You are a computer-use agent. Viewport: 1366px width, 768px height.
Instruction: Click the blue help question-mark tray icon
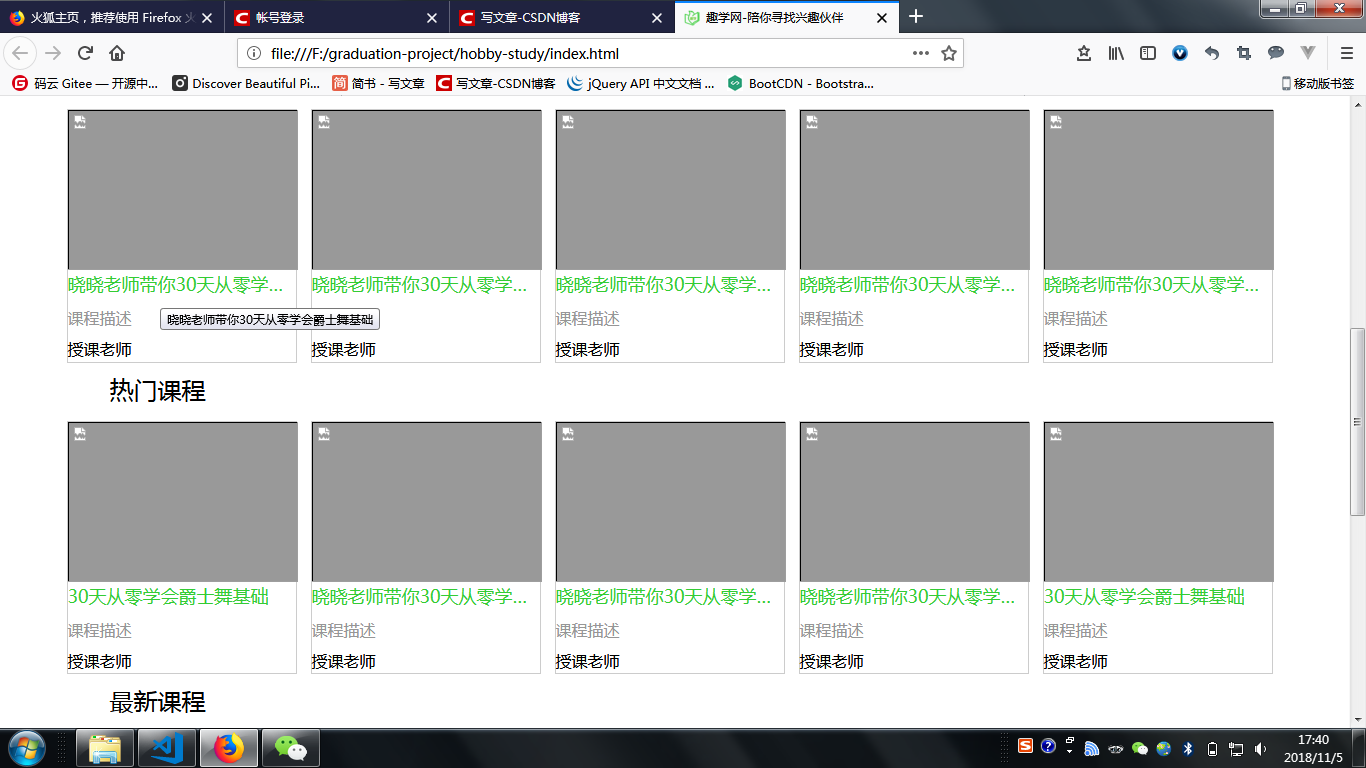1048,746
